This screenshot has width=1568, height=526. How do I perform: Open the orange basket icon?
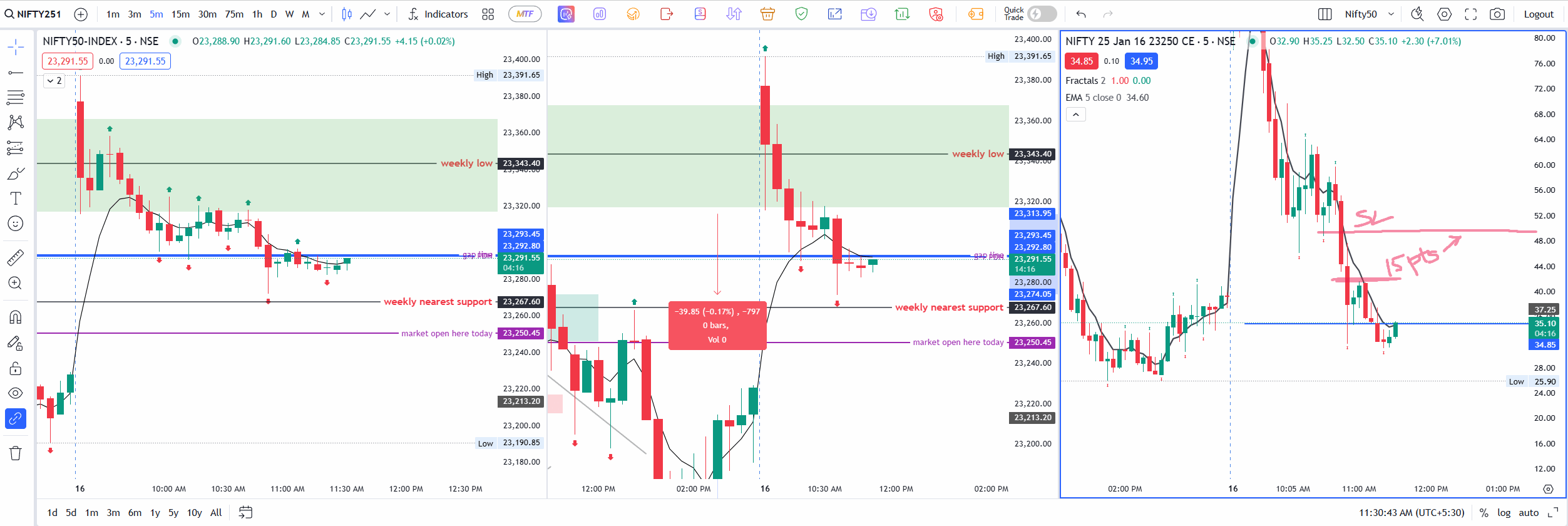(x=767, y=14)
